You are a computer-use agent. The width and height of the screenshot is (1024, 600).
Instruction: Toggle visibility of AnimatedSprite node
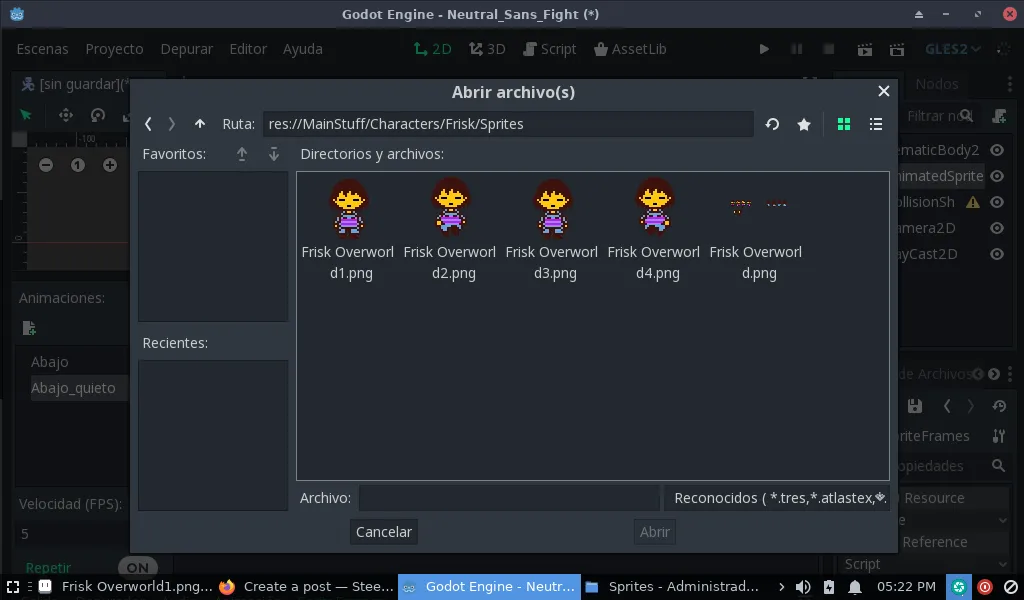tap(997, 176)
